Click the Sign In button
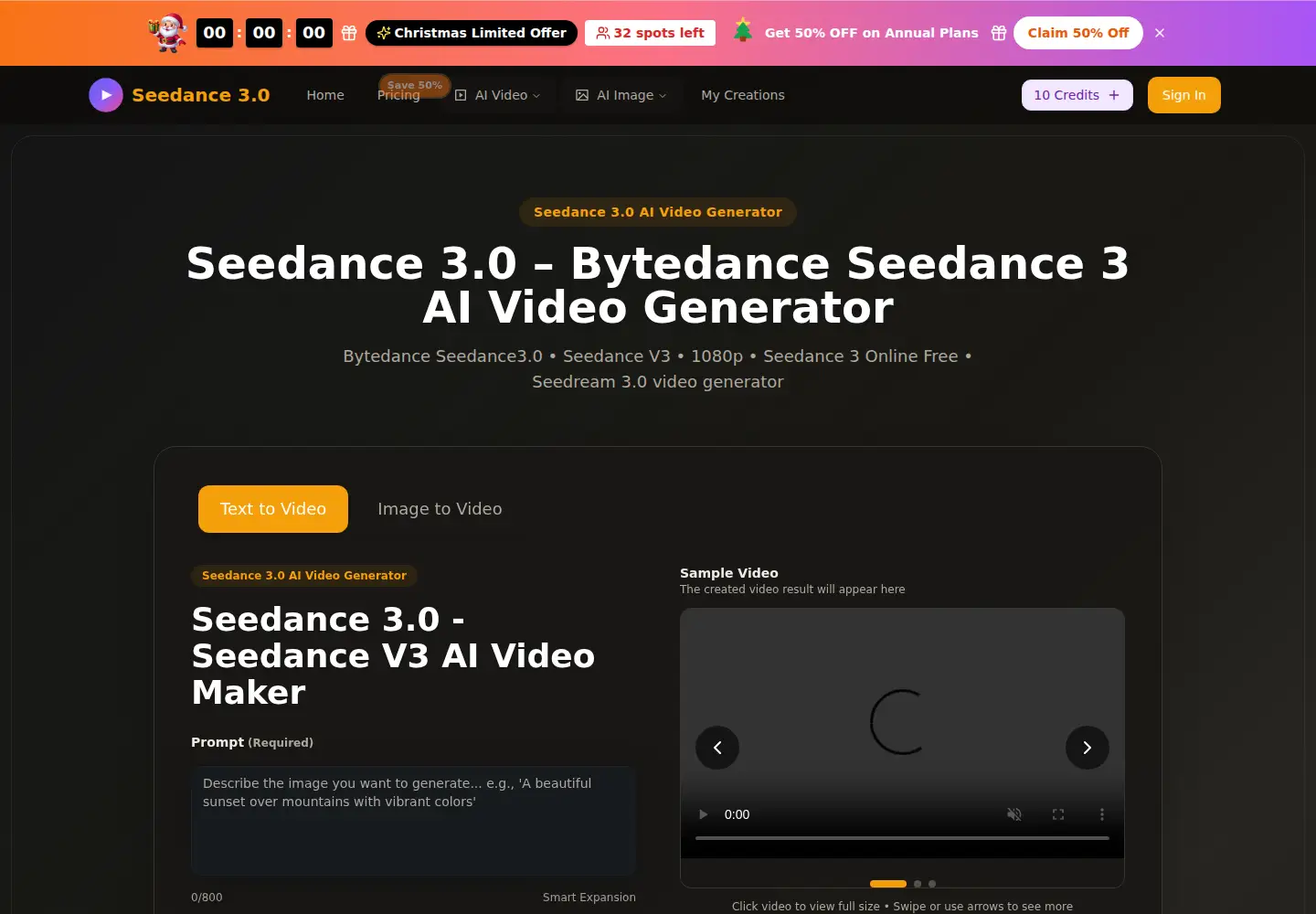1316x914 pixels. coord(1184,95)
